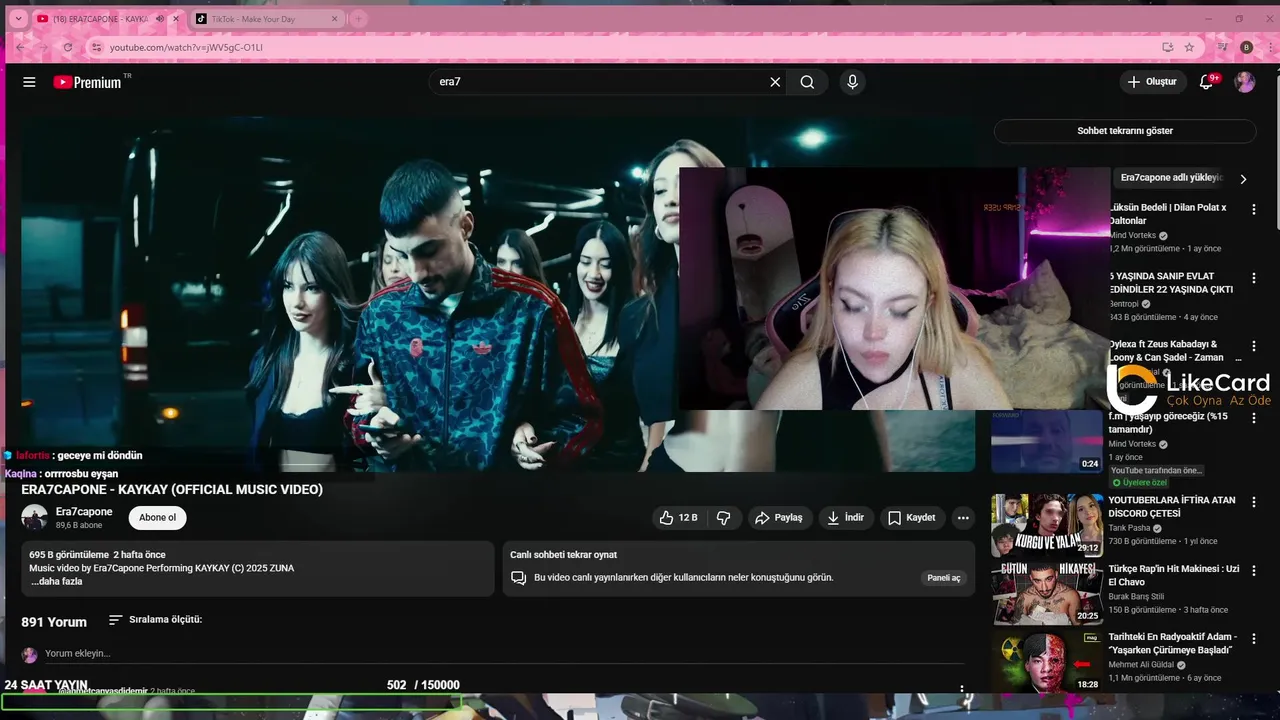Open the 0:24 members-only video thumbnail

pos(1047,441)
